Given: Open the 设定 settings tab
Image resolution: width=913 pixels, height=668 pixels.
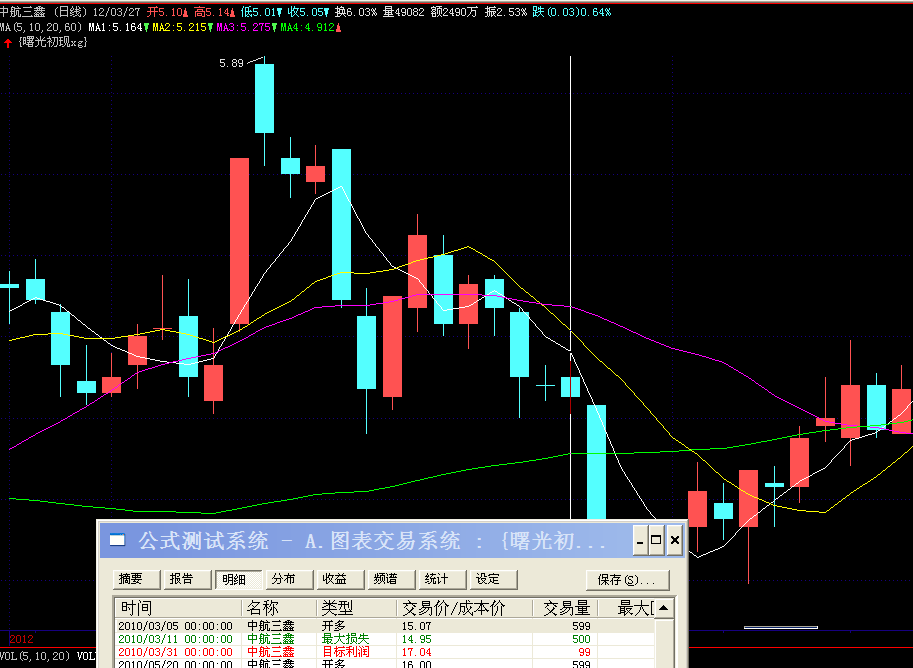Looking at the screenshot, I should pos(488,579).
